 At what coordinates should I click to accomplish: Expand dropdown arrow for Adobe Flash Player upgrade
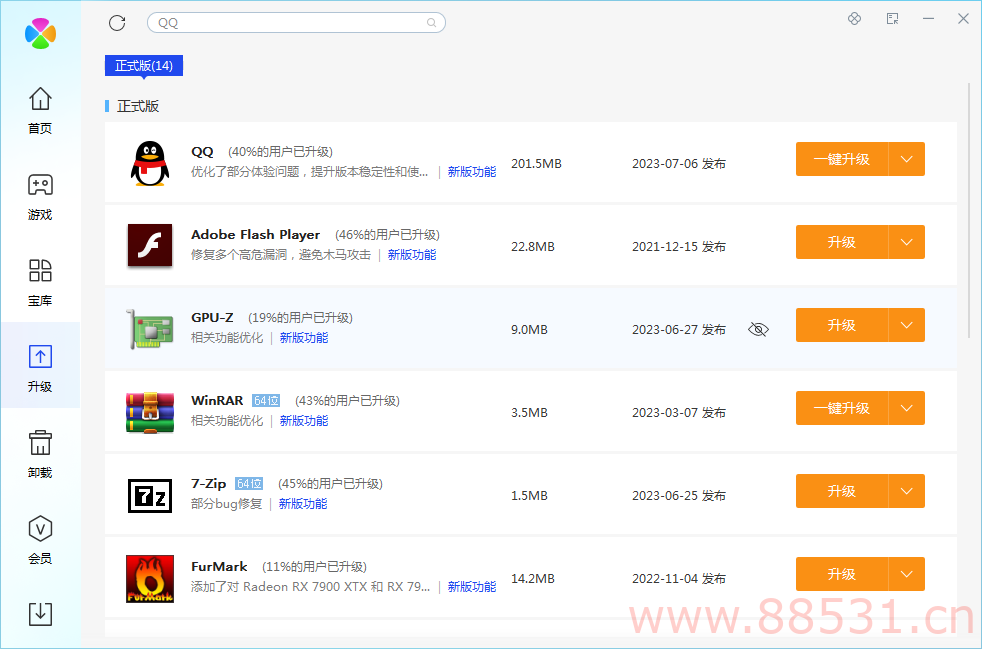(906, 242)
